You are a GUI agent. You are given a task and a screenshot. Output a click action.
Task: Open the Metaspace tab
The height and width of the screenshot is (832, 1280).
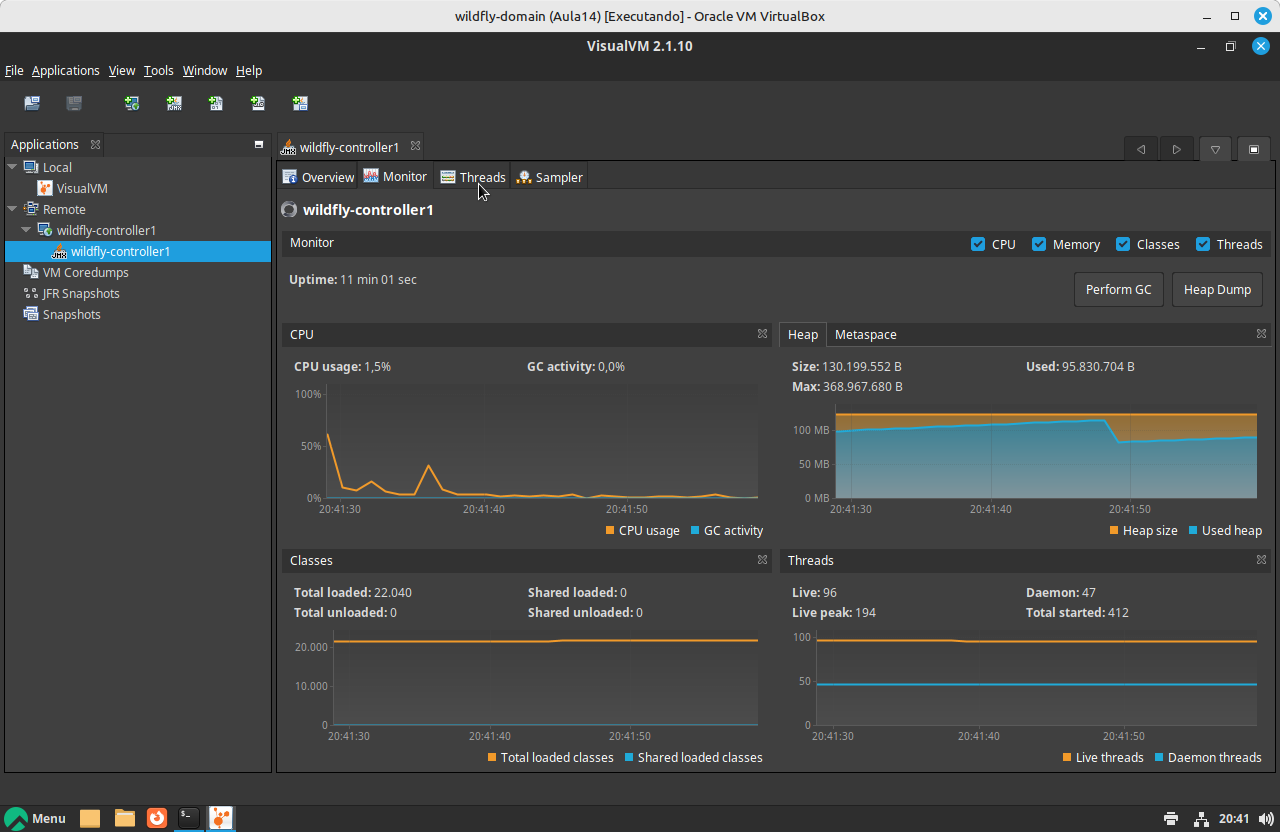[865, 335]
